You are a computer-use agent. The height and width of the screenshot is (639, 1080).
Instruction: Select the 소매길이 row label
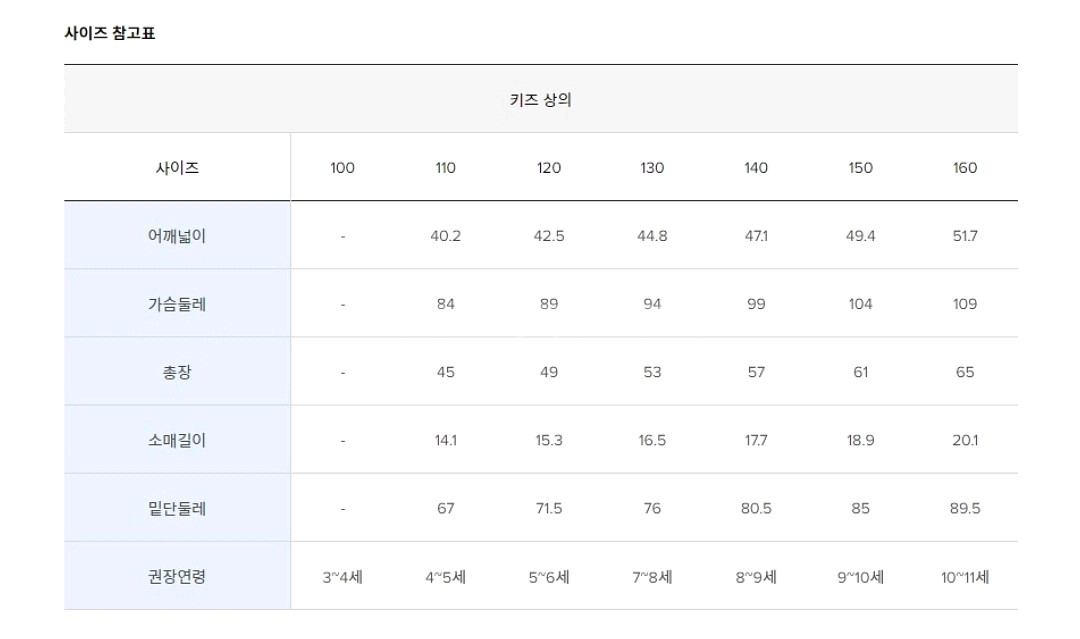click(177, 440)
